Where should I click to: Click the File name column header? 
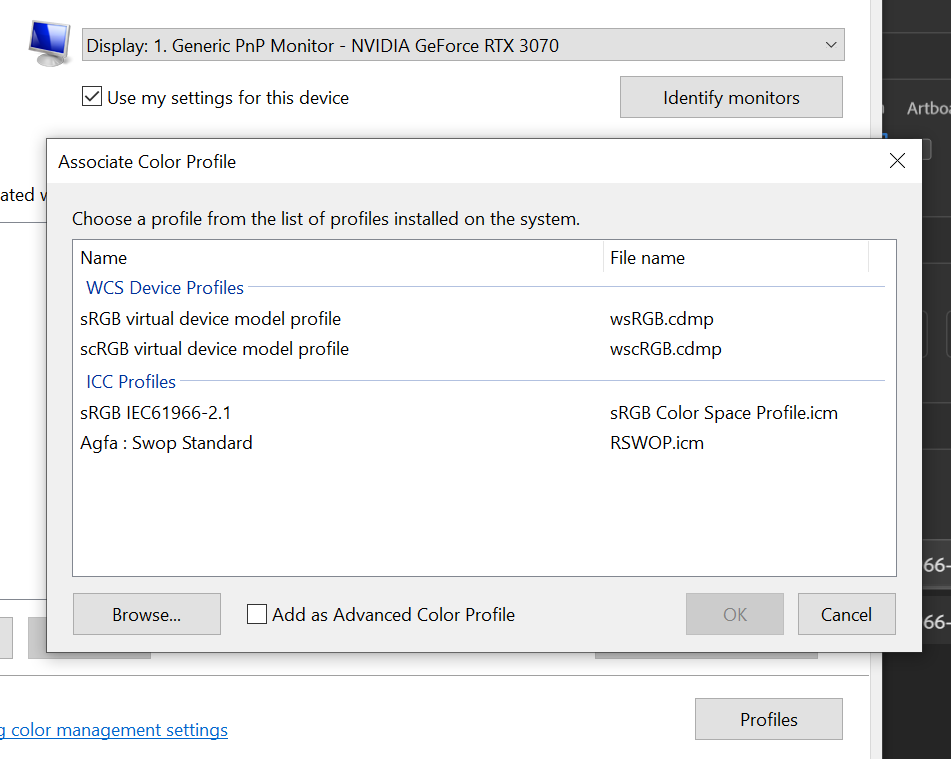(646, 257)
